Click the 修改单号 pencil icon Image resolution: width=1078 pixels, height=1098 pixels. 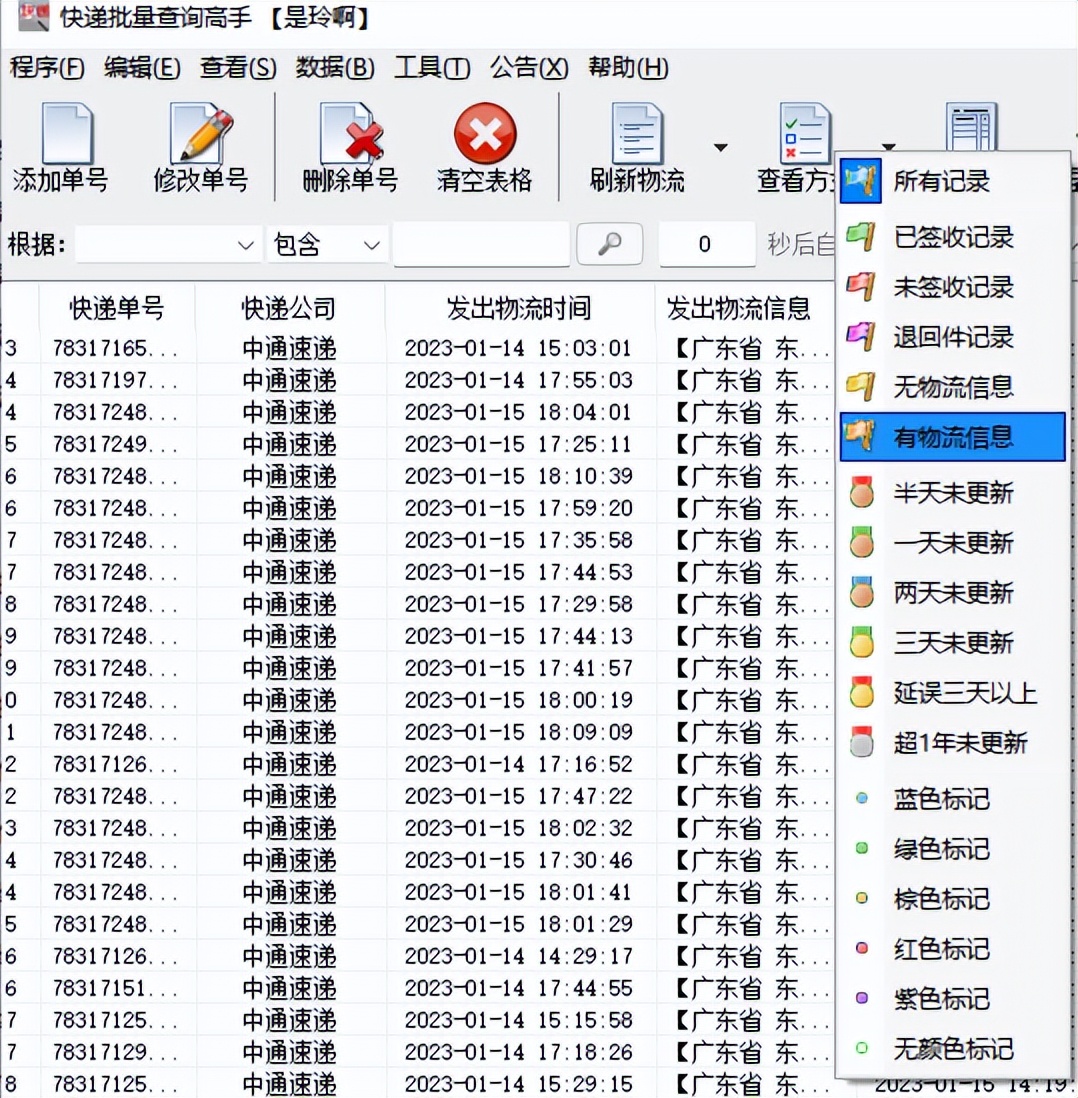(200, 140)
